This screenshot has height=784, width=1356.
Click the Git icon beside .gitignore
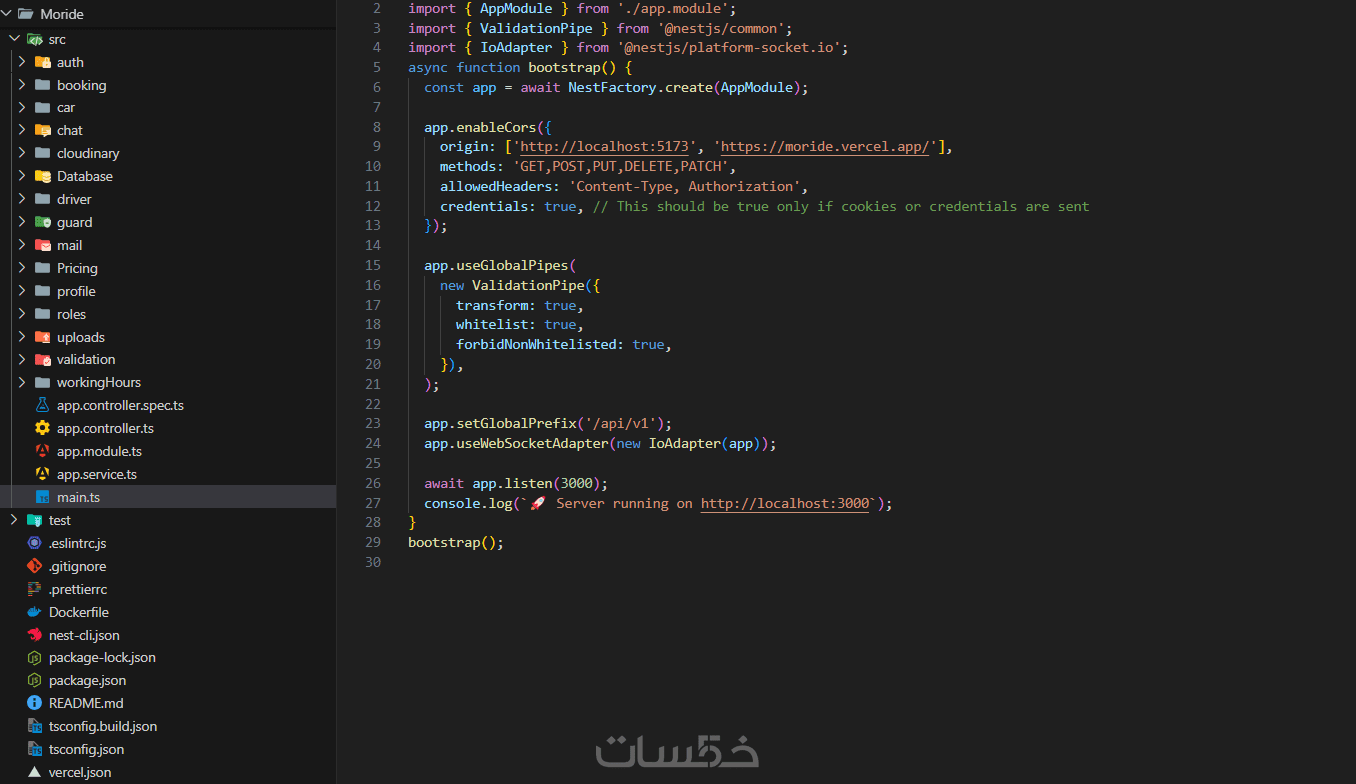tap(34, 566)
